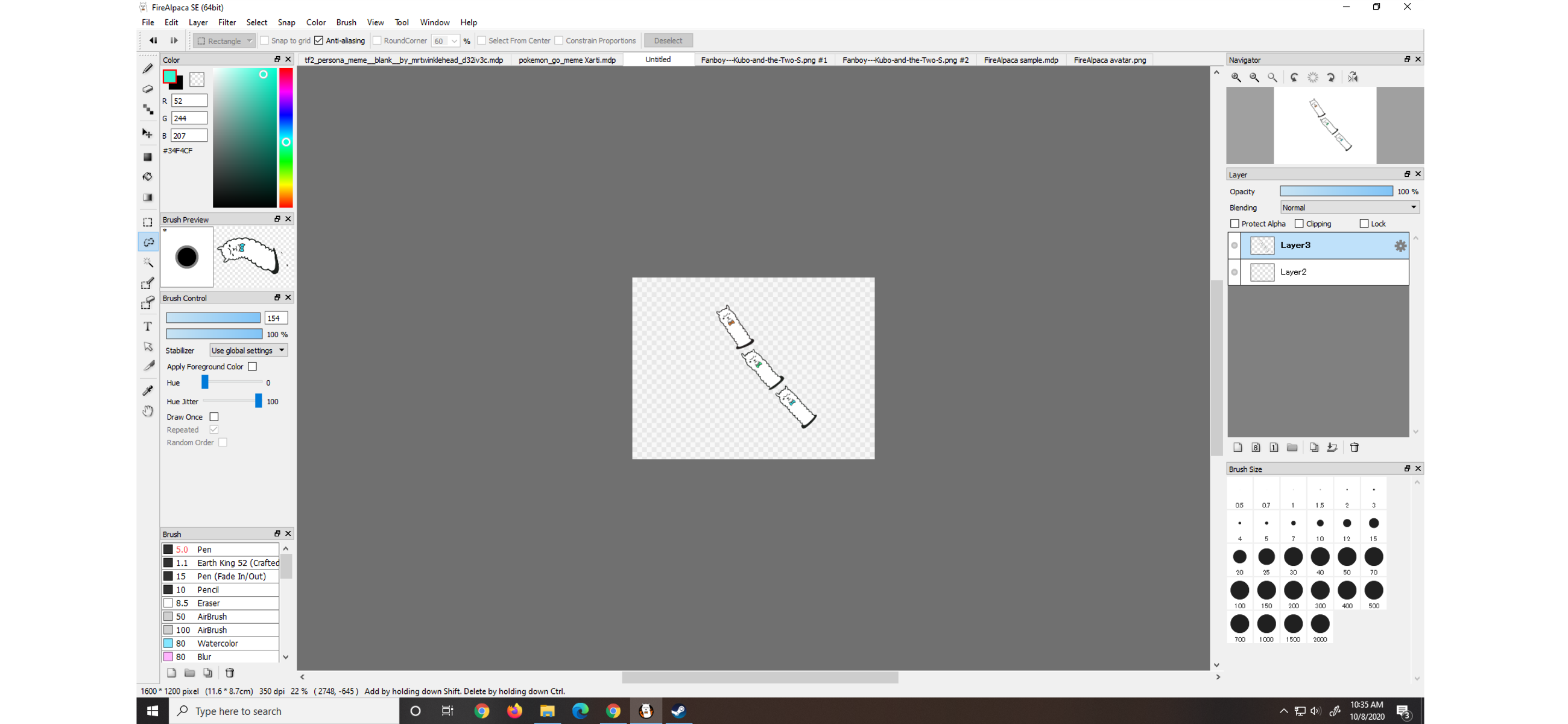Open the Rectangle selection shape dropdown
Image resolution: width=1568 pixels, height=724 pixels.
point(224,41)
